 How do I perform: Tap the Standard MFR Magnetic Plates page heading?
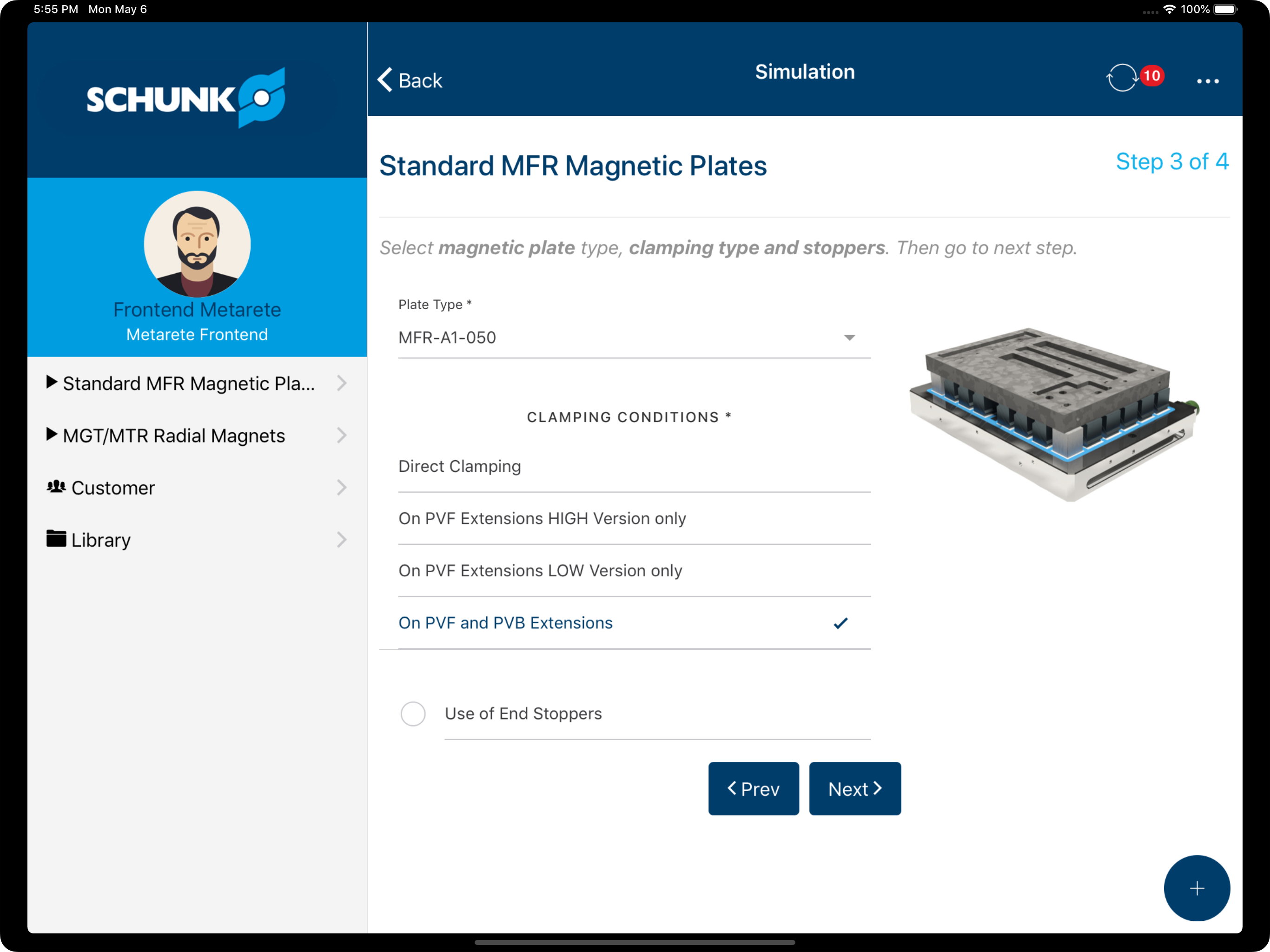[573, 166]
